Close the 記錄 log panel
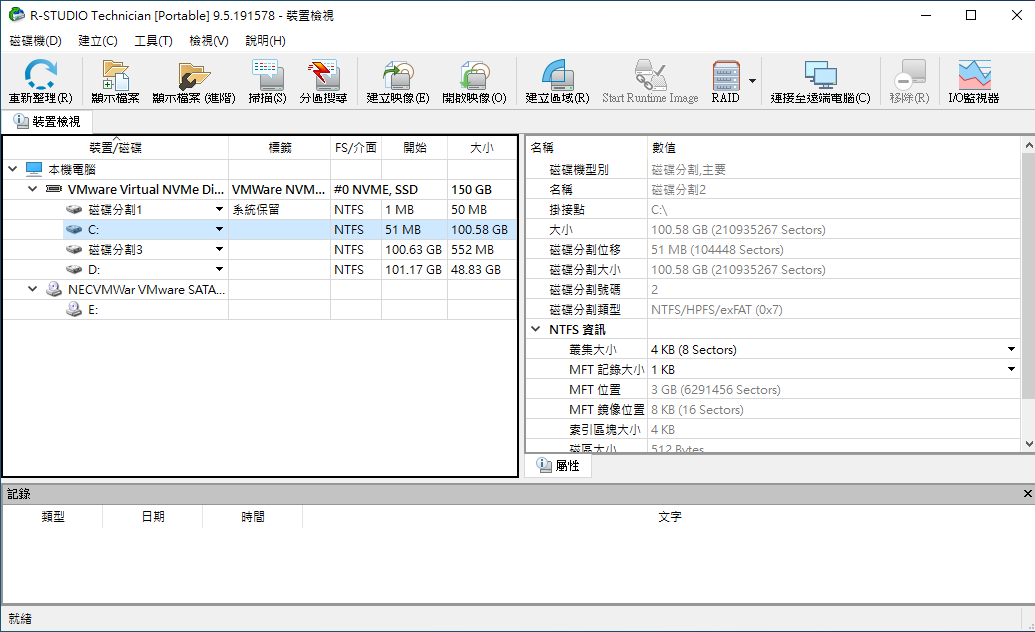Viewport: 1035px width, 632px height. click(1027, 493)
